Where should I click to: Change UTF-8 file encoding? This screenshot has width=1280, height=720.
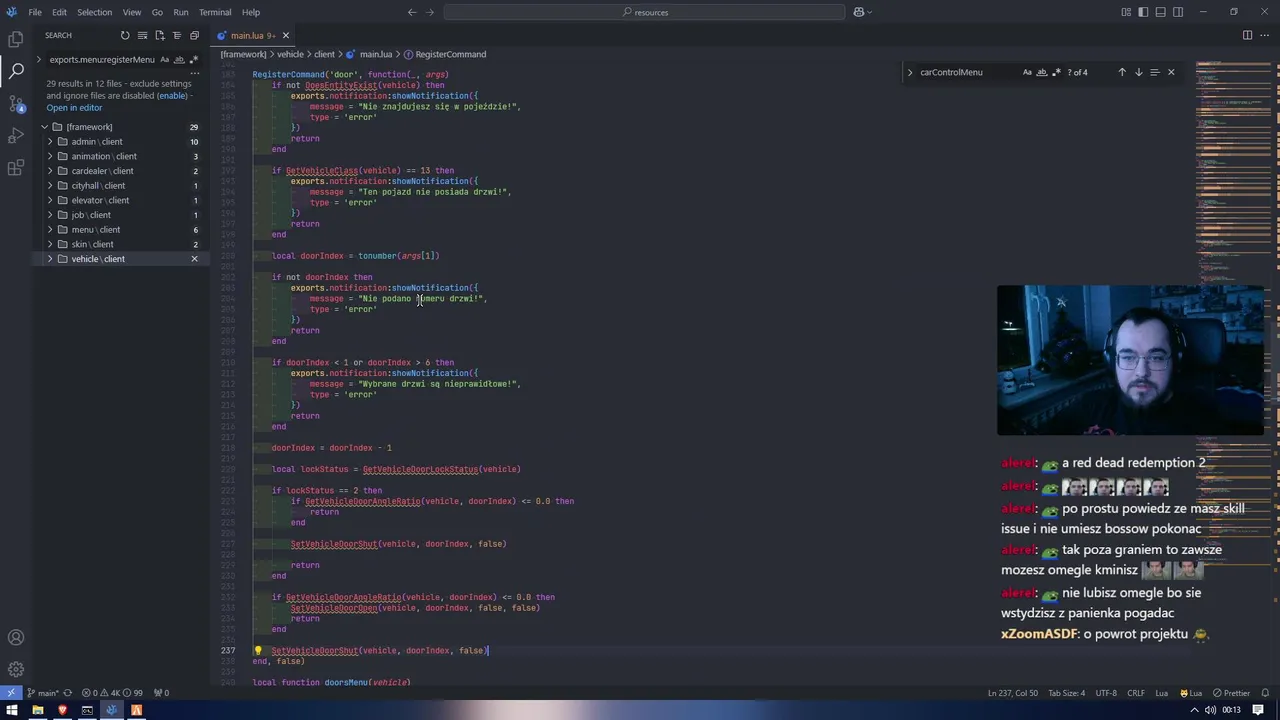click(x=1106, y=693)
